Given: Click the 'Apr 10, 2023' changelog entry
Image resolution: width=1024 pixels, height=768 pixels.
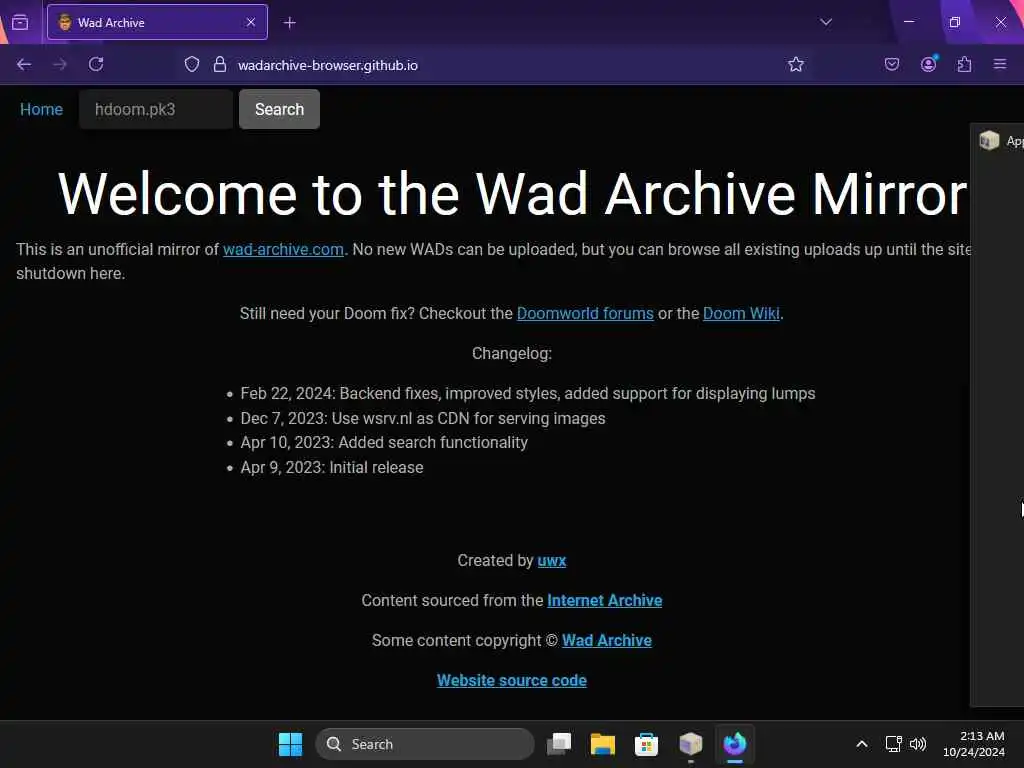Looking at the screenshot, I should click(384, 442).
